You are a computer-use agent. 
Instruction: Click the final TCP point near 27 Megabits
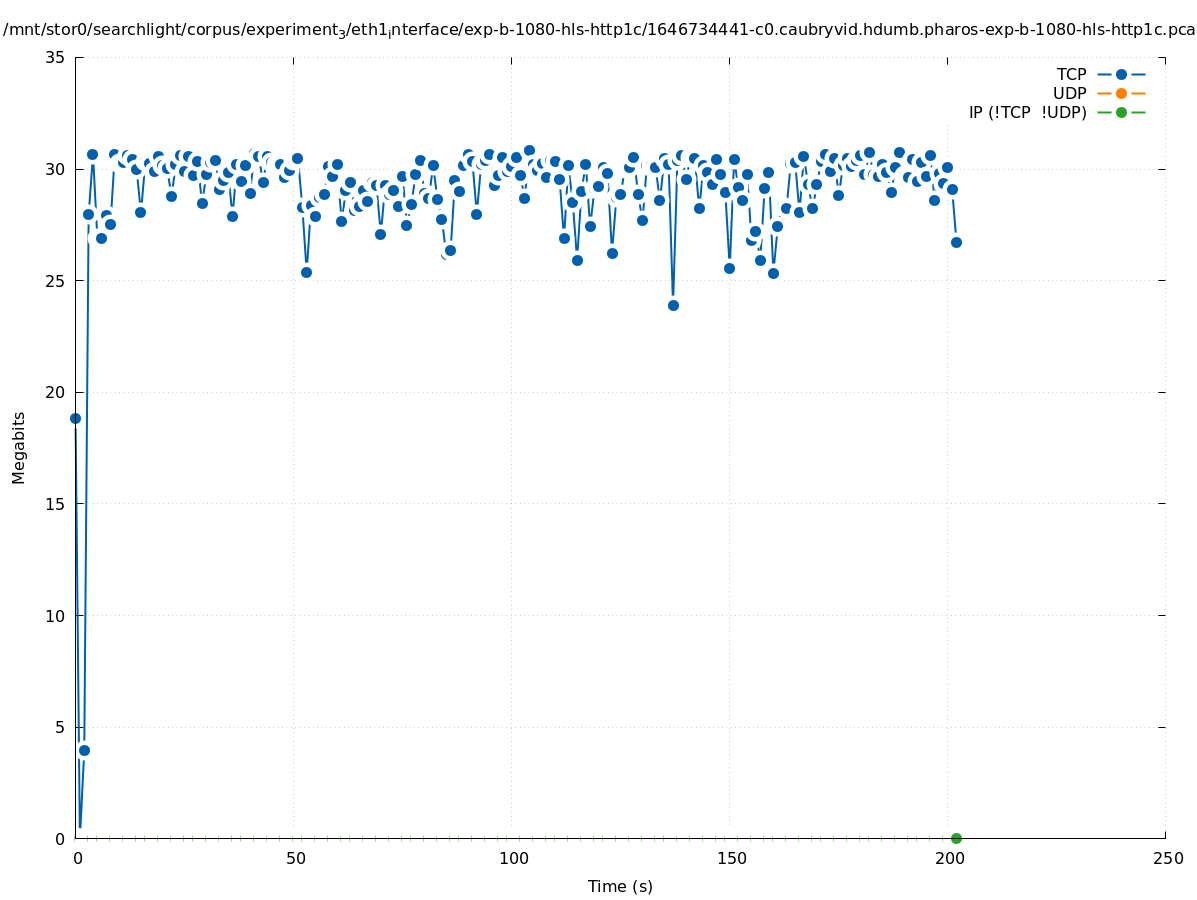coord(956,242)
